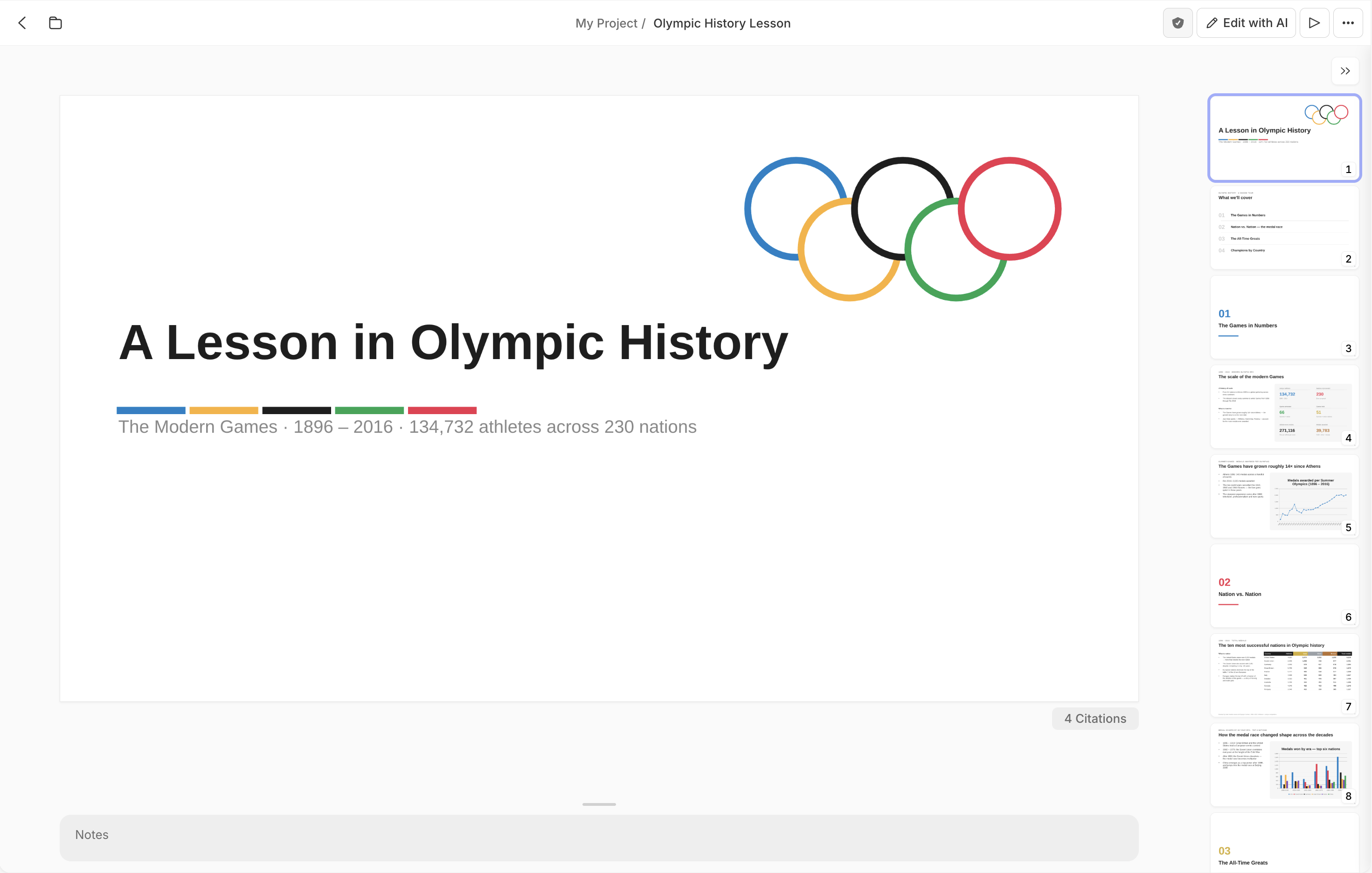The height and width of the screenshot is (873, 1372).
Task: Click the Olympic History Lesson title
Action: (x=722, y=23)
